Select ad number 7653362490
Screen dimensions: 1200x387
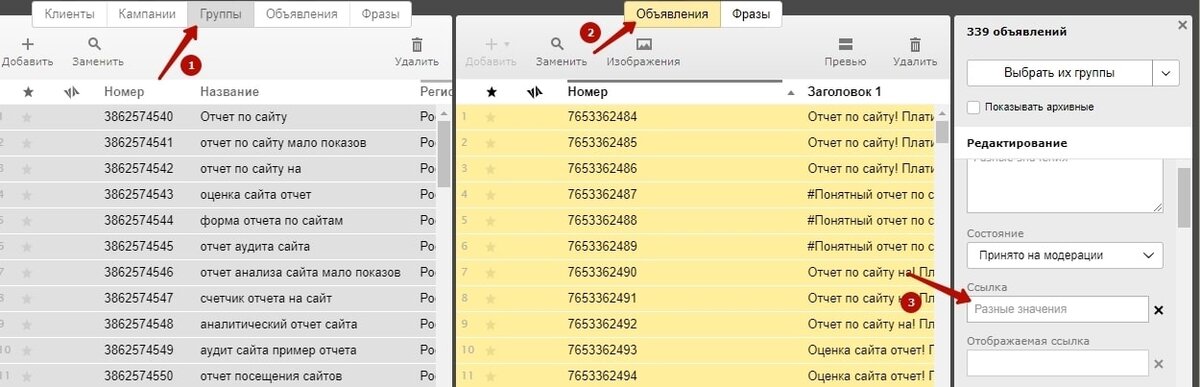click(x=602, y=273)
